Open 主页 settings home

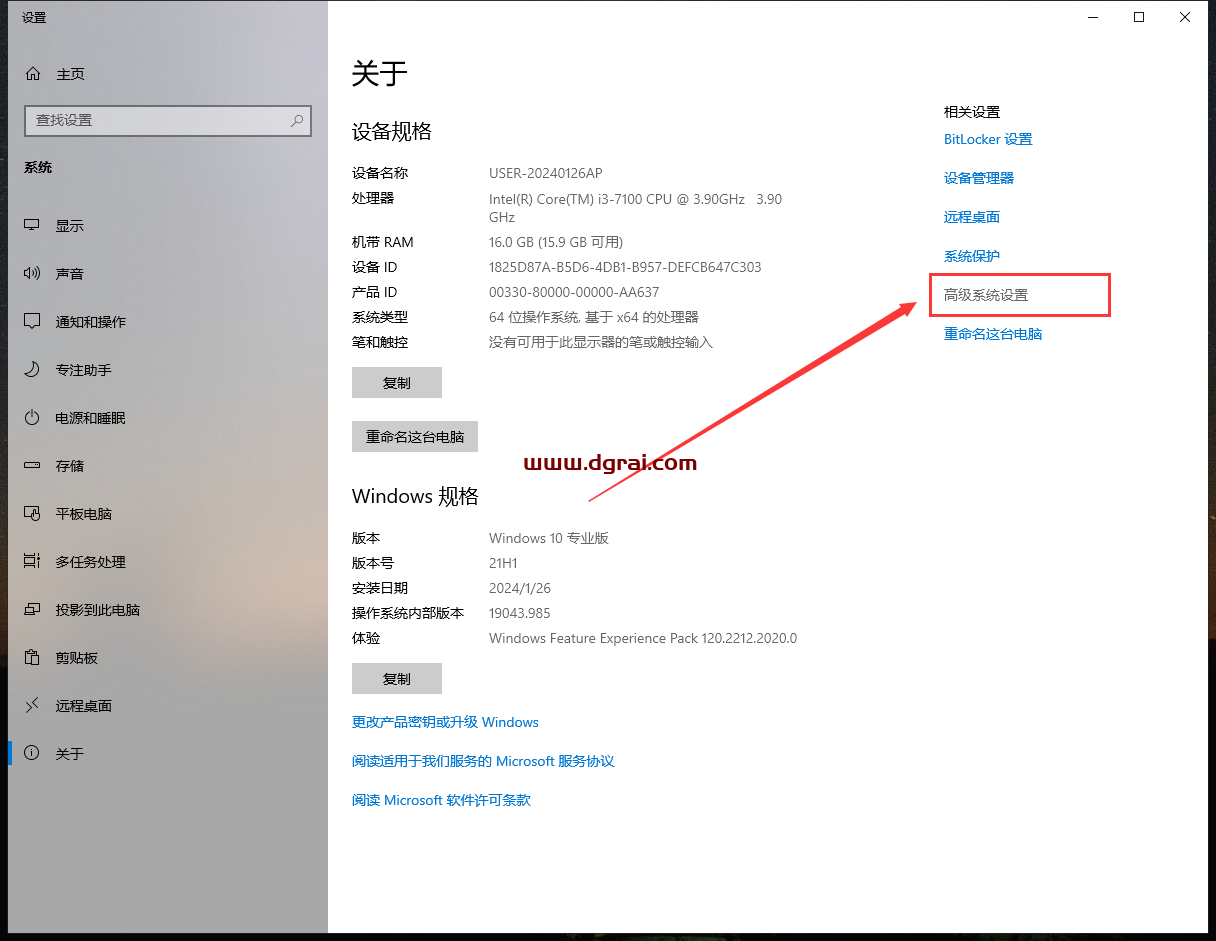(x=168, y=74)
